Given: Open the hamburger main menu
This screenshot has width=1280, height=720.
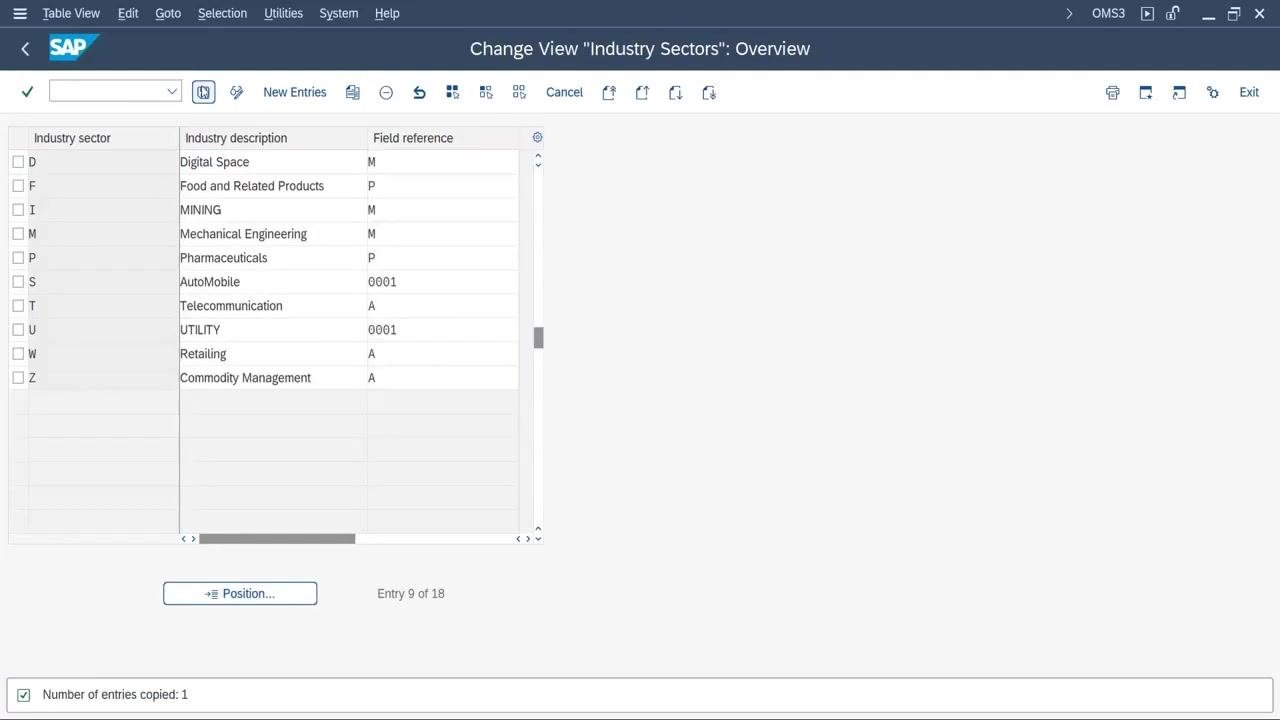Looking at the screenshot, I should 19,13.
